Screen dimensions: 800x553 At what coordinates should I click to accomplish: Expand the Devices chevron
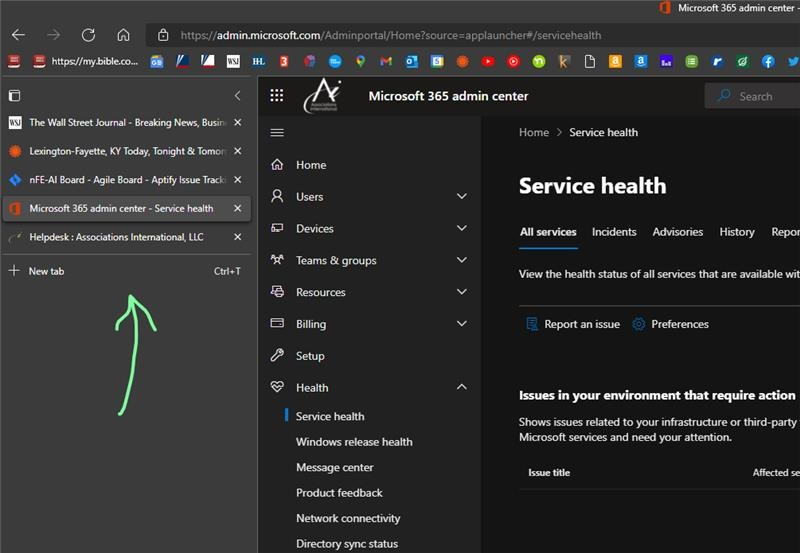click(x=462, y=228)
